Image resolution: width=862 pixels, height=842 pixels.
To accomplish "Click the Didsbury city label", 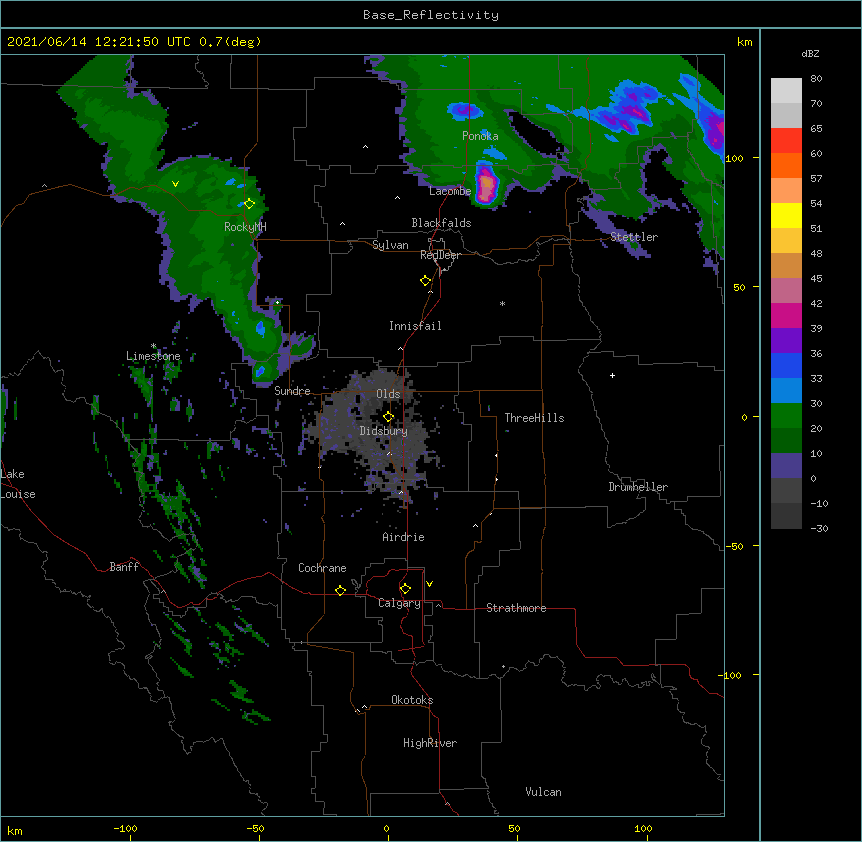I will [x=384, y=431].
